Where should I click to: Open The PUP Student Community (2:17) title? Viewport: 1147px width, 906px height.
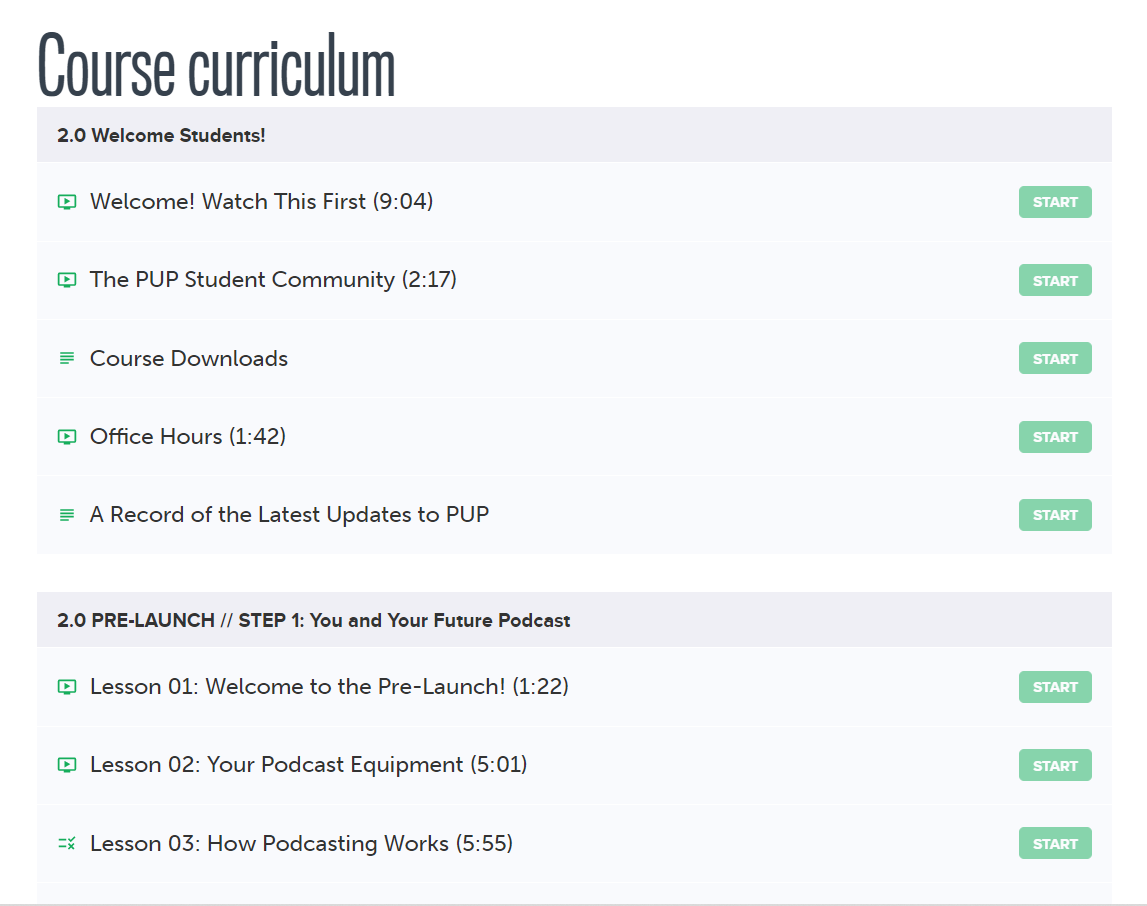273,280
